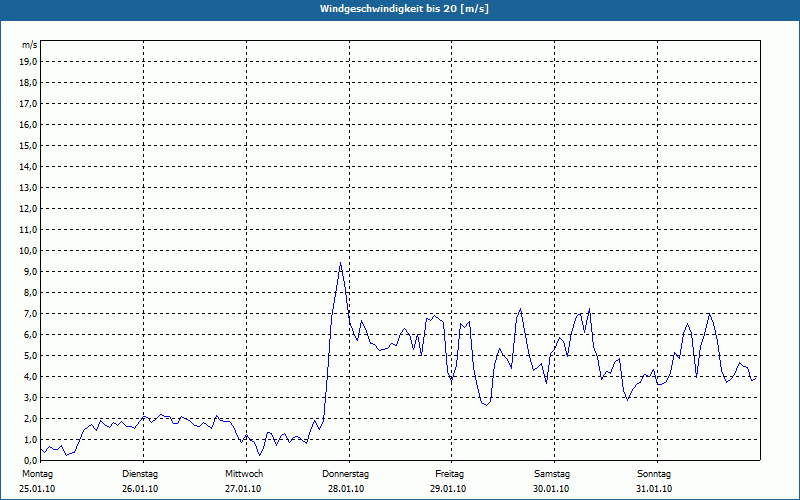Screen dimensions: 800x500
Task: Select the 'Dienstag' day label
Action: point(140,474)
